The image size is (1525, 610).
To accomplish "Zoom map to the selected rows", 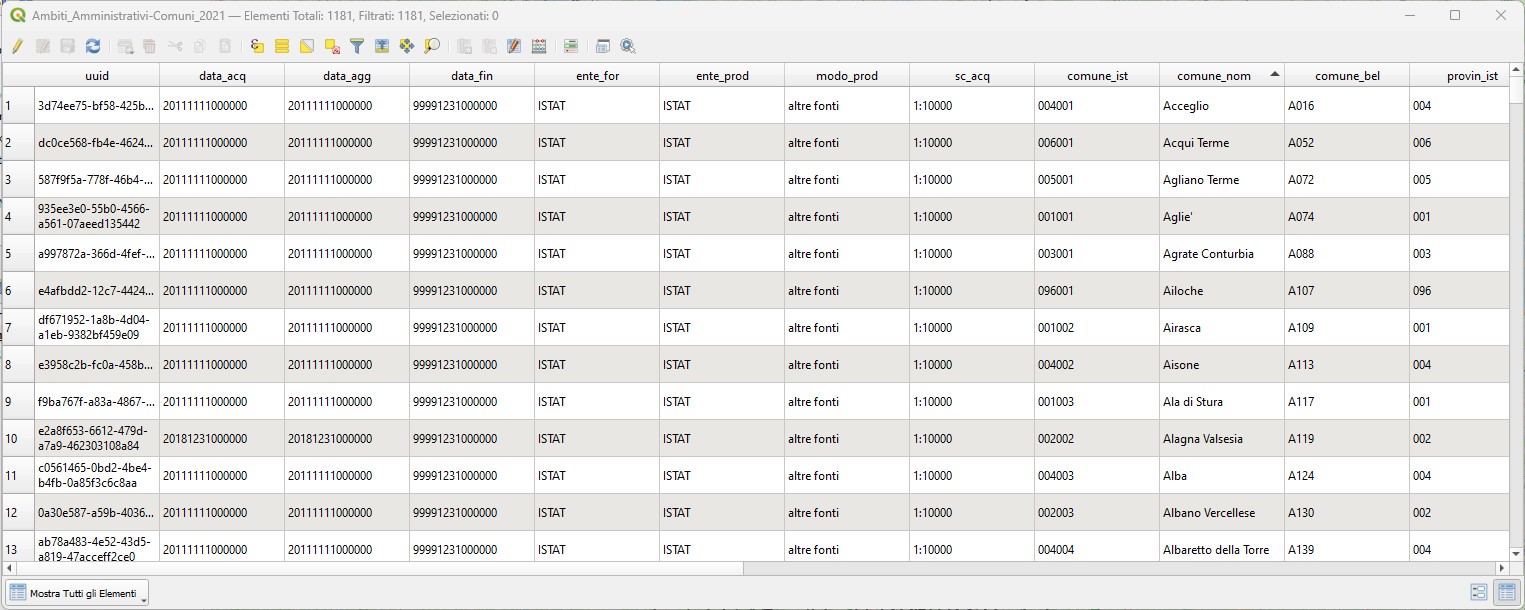I will coord(431,46).
